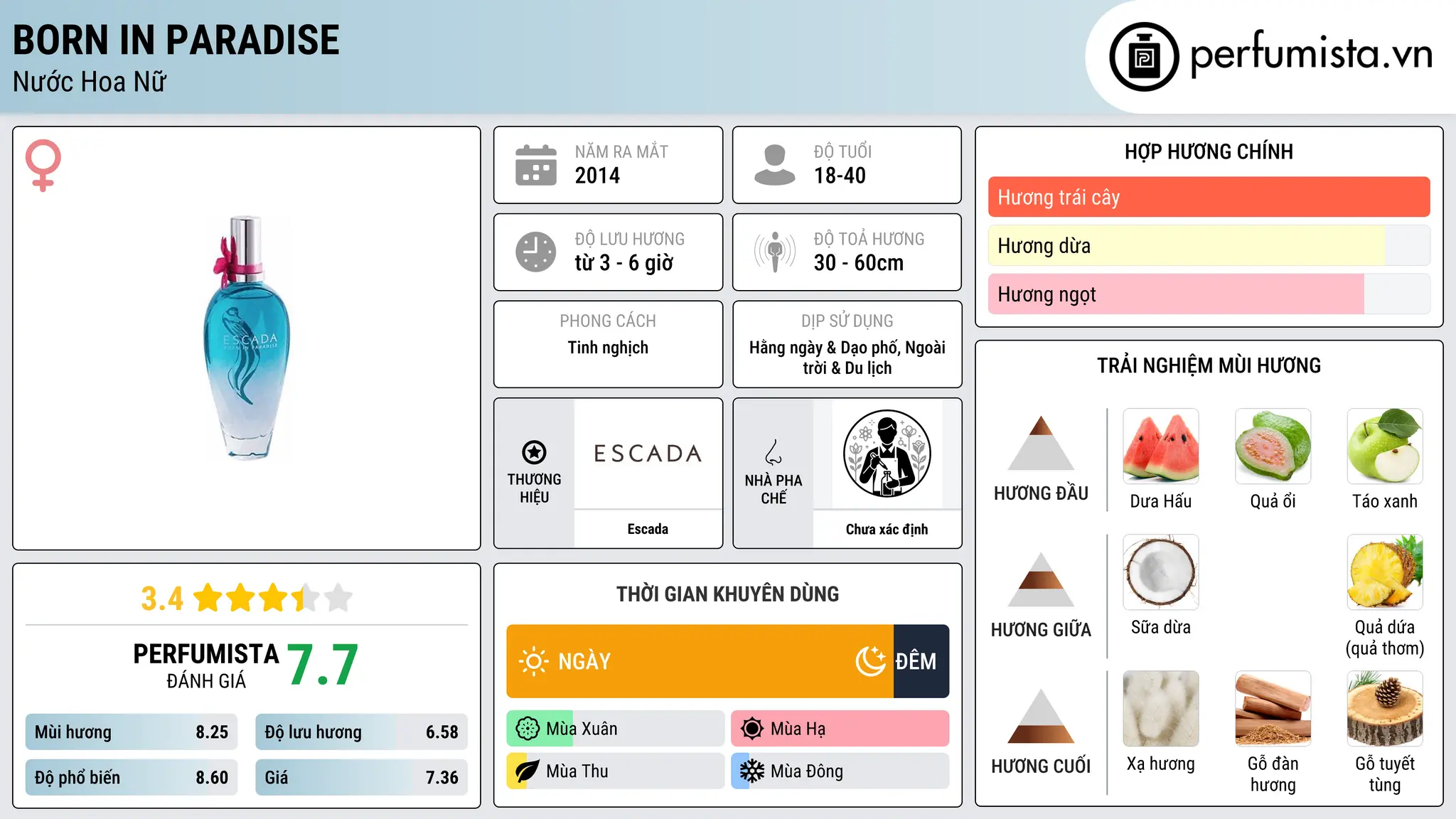Click the 3.4 star rating row

point(247,598)
